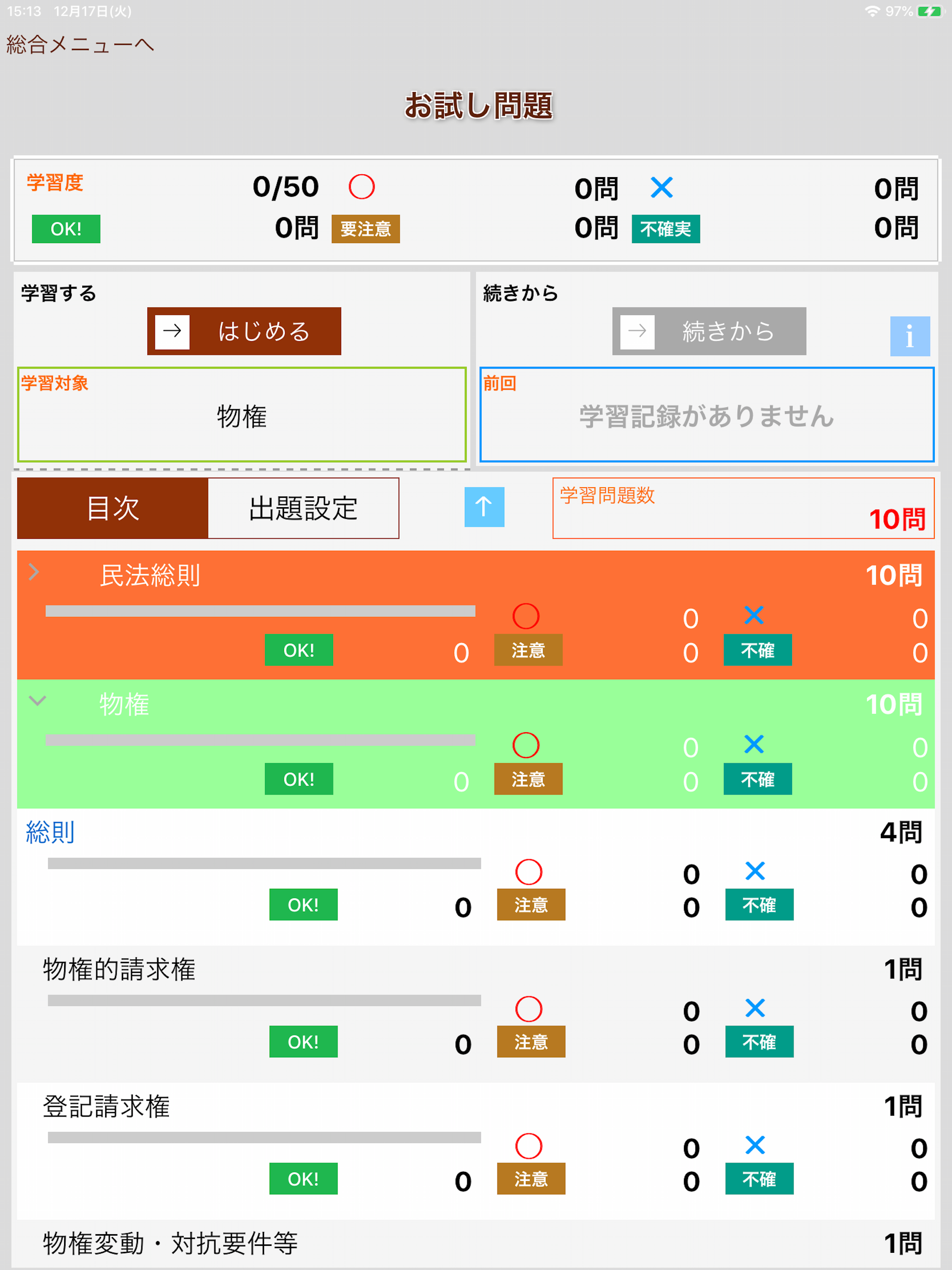Image resolution: width=952 pixels, height=1270 pixels.
Task: Tap the 不確 badge in 物権的請求権 row
Action: tap(759, 1041)
